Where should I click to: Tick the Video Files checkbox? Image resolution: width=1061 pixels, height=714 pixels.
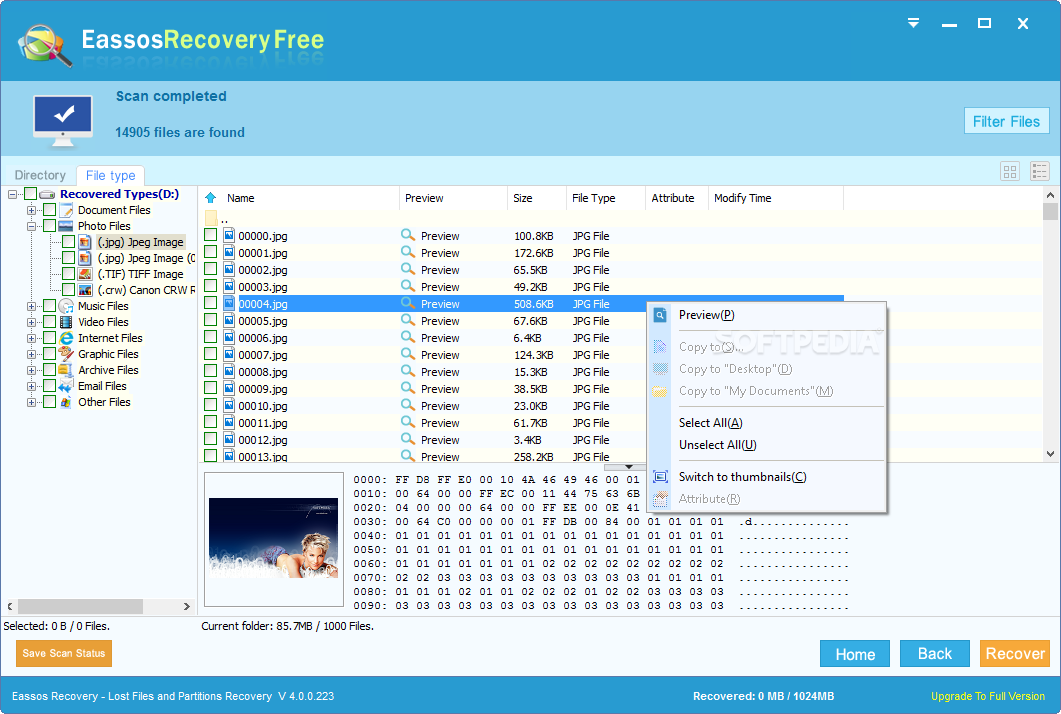pyautogui.click(x=49, y=322)
